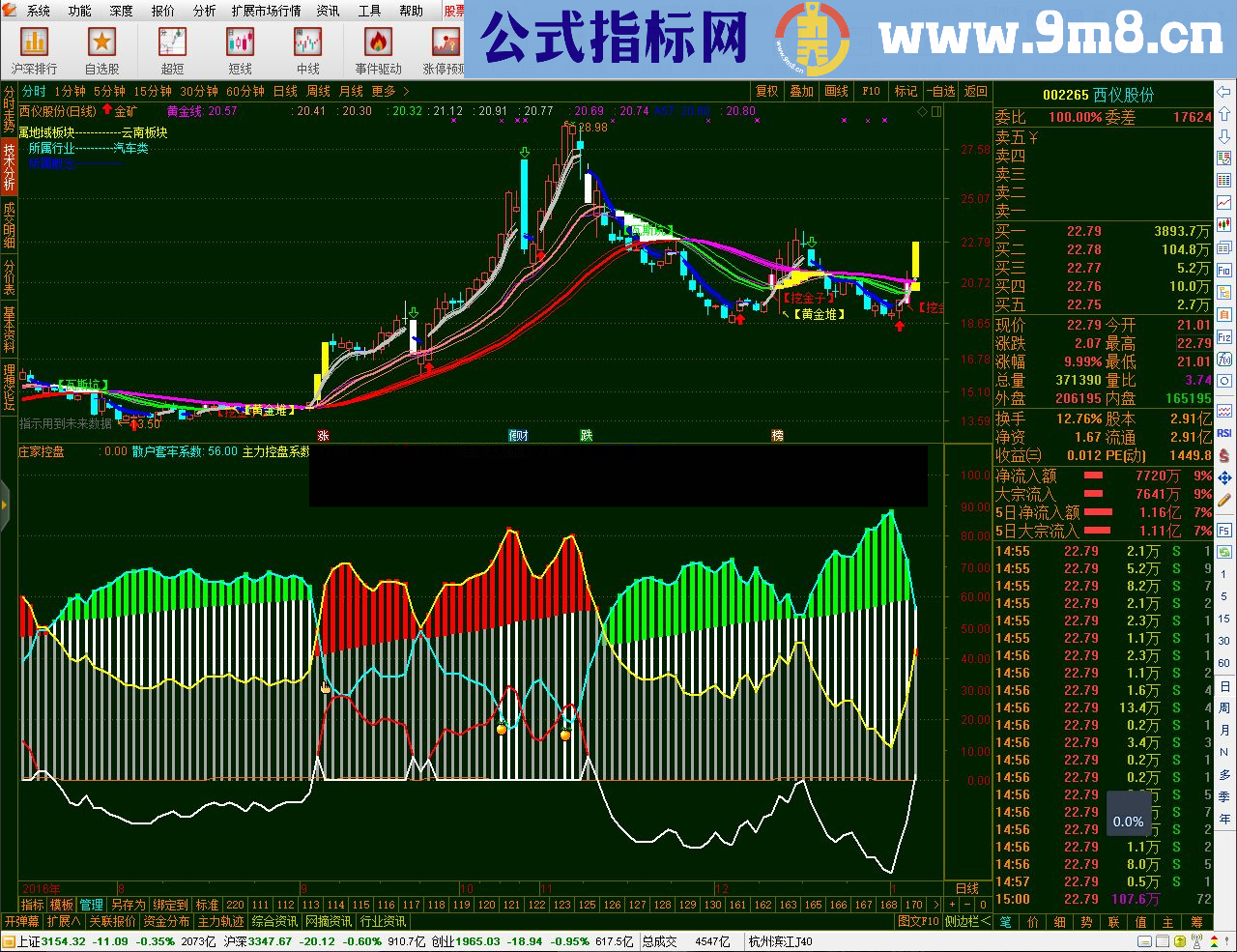Expand the hidden left panel arrow
This screenshot has width=1237, height=952.
point(4,506)
